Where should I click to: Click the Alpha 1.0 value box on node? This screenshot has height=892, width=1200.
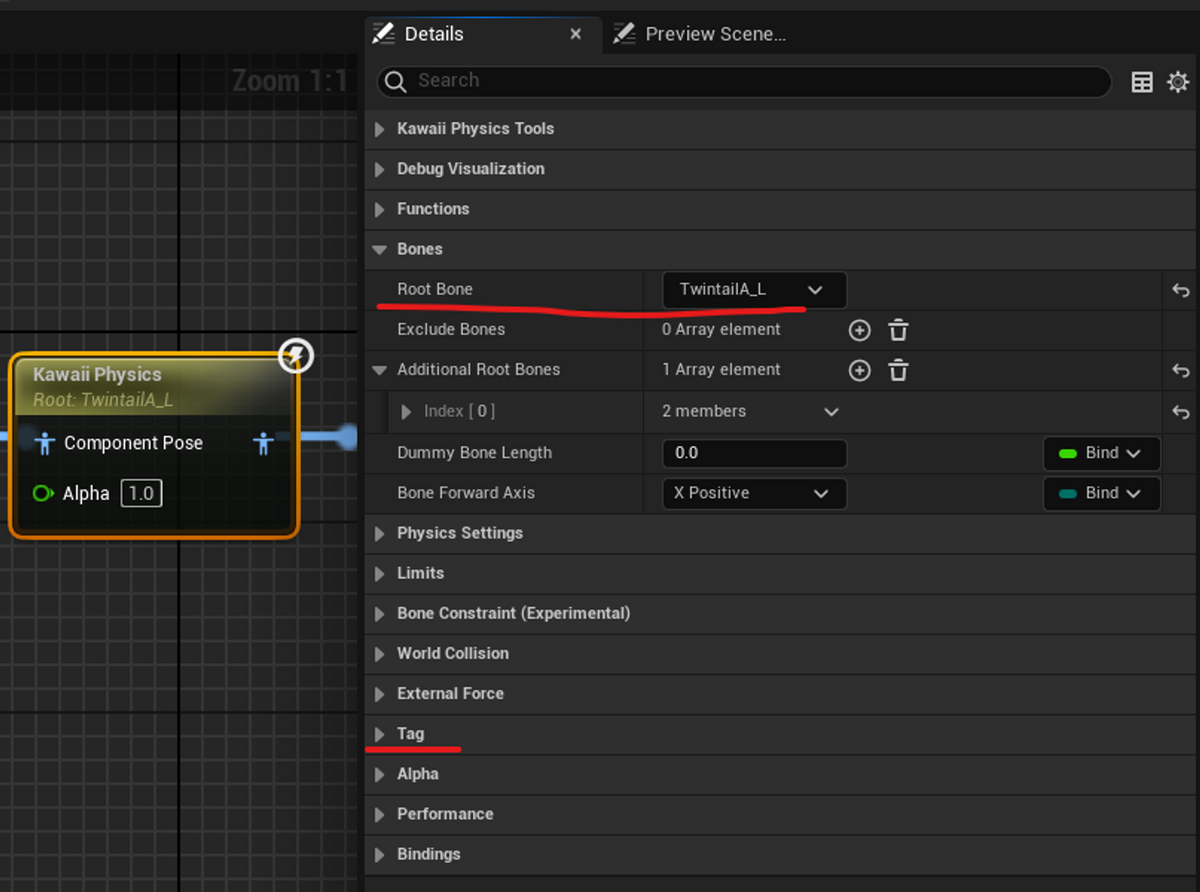(x=141, y=493)
